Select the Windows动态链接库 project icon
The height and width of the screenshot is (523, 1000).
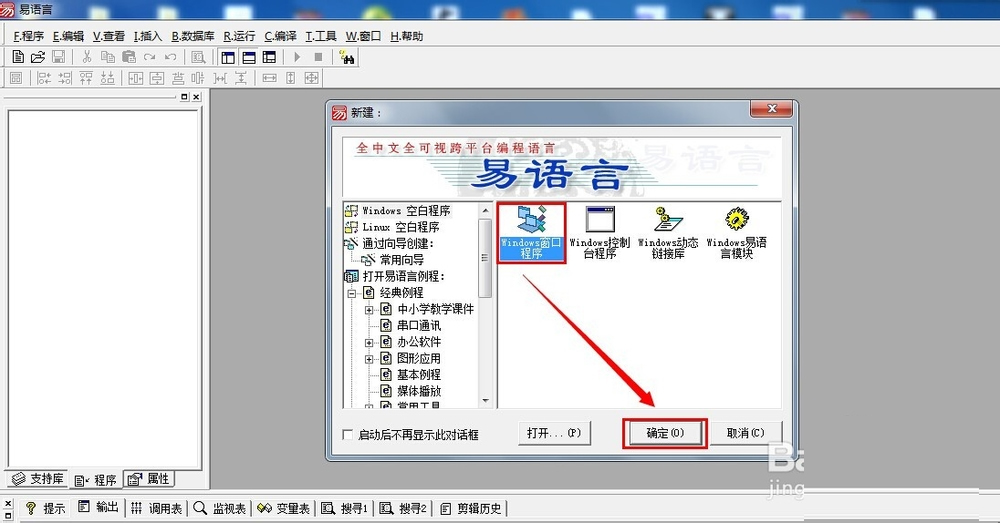[x=668, y=232]
